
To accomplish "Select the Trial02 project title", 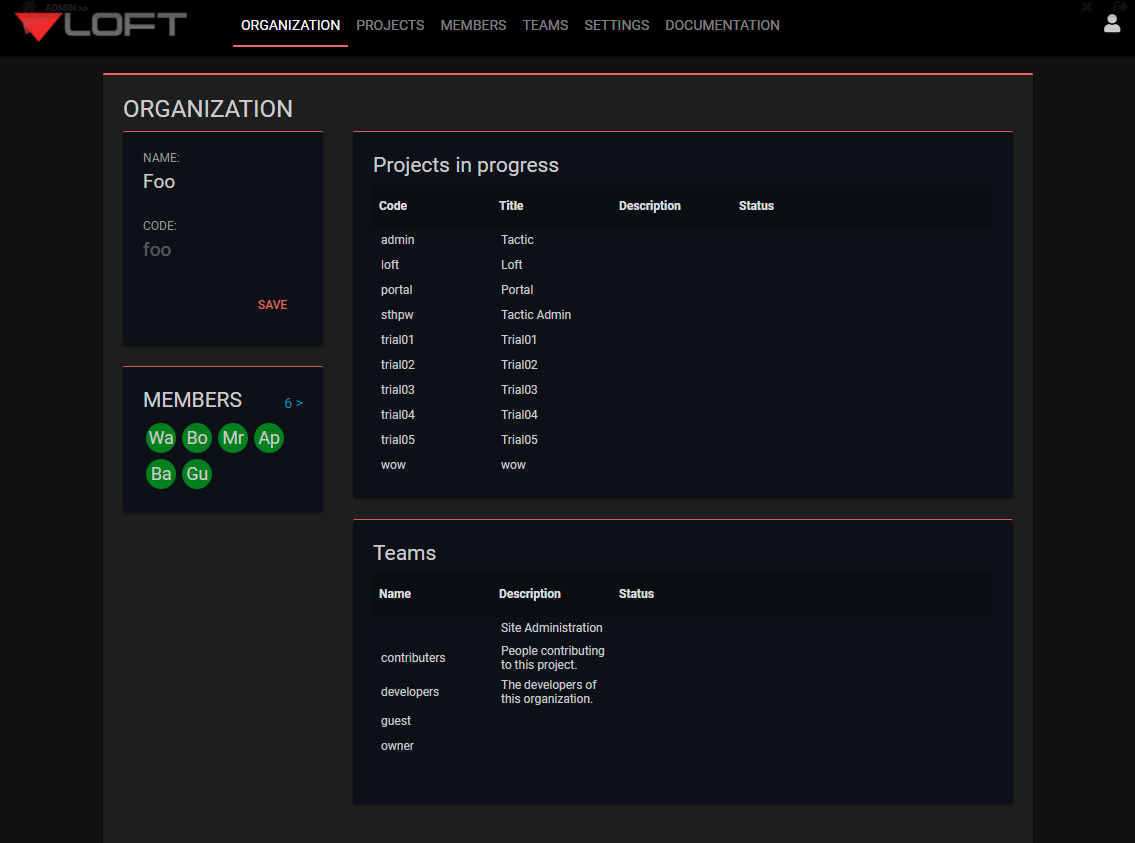I will (519, 365).
